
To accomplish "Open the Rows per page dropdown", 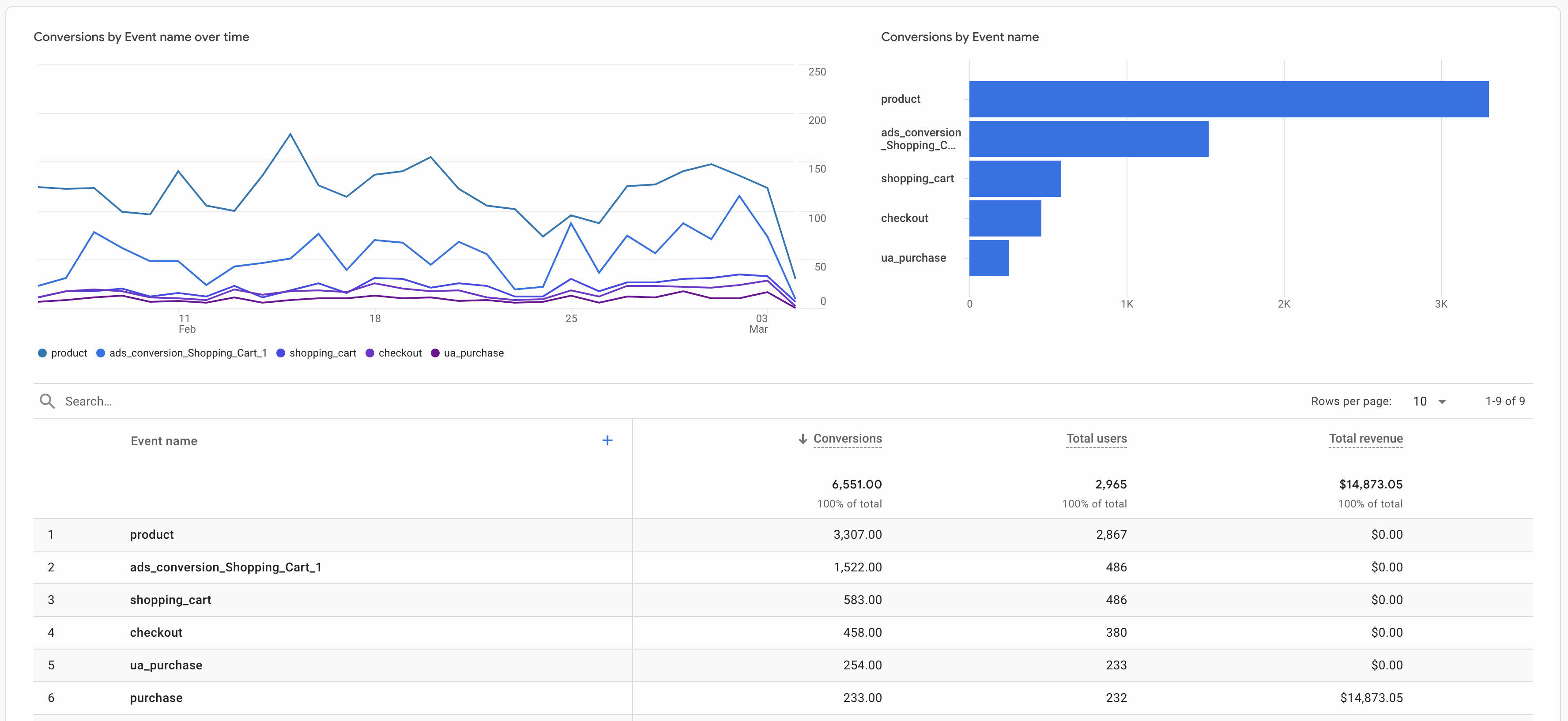I will (1429, 401).
